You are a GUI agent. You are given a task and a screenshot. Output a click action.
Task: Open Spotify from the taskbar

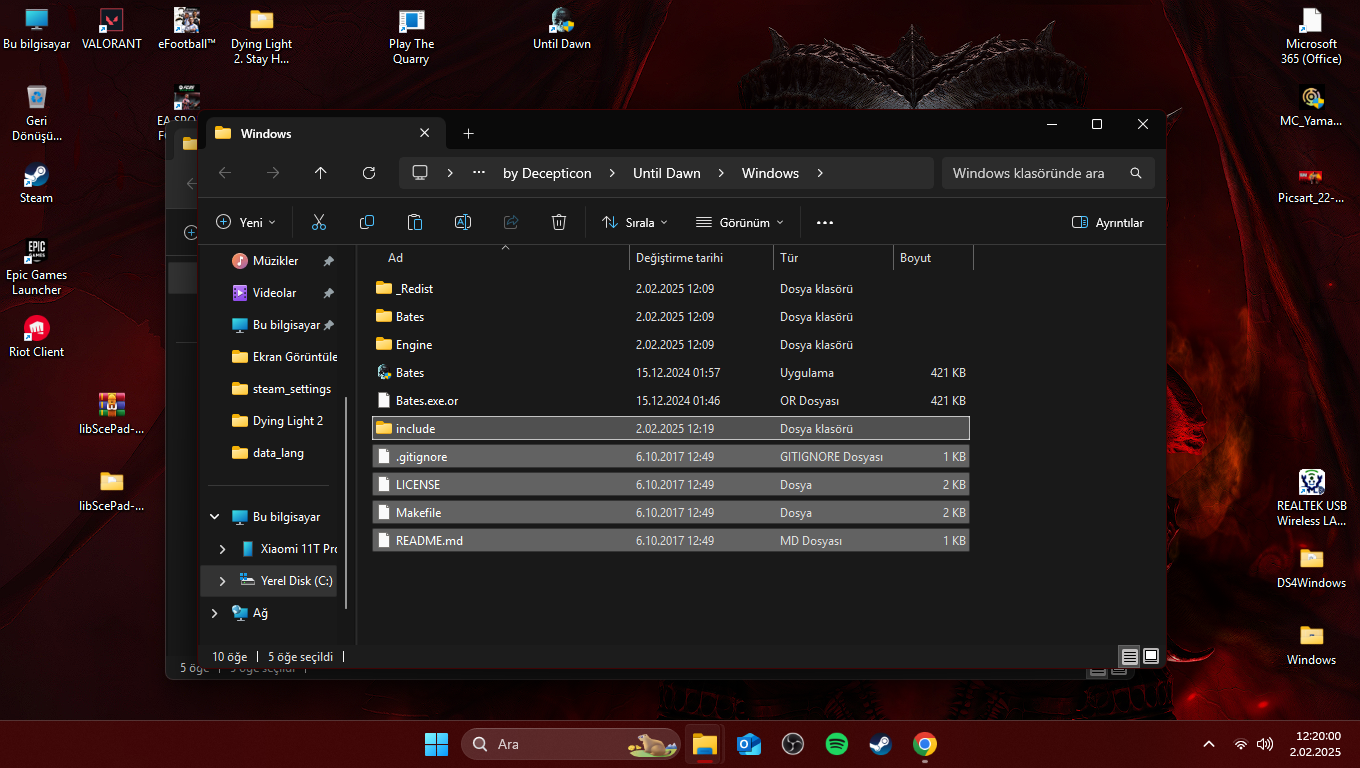[x=837, y=744]
